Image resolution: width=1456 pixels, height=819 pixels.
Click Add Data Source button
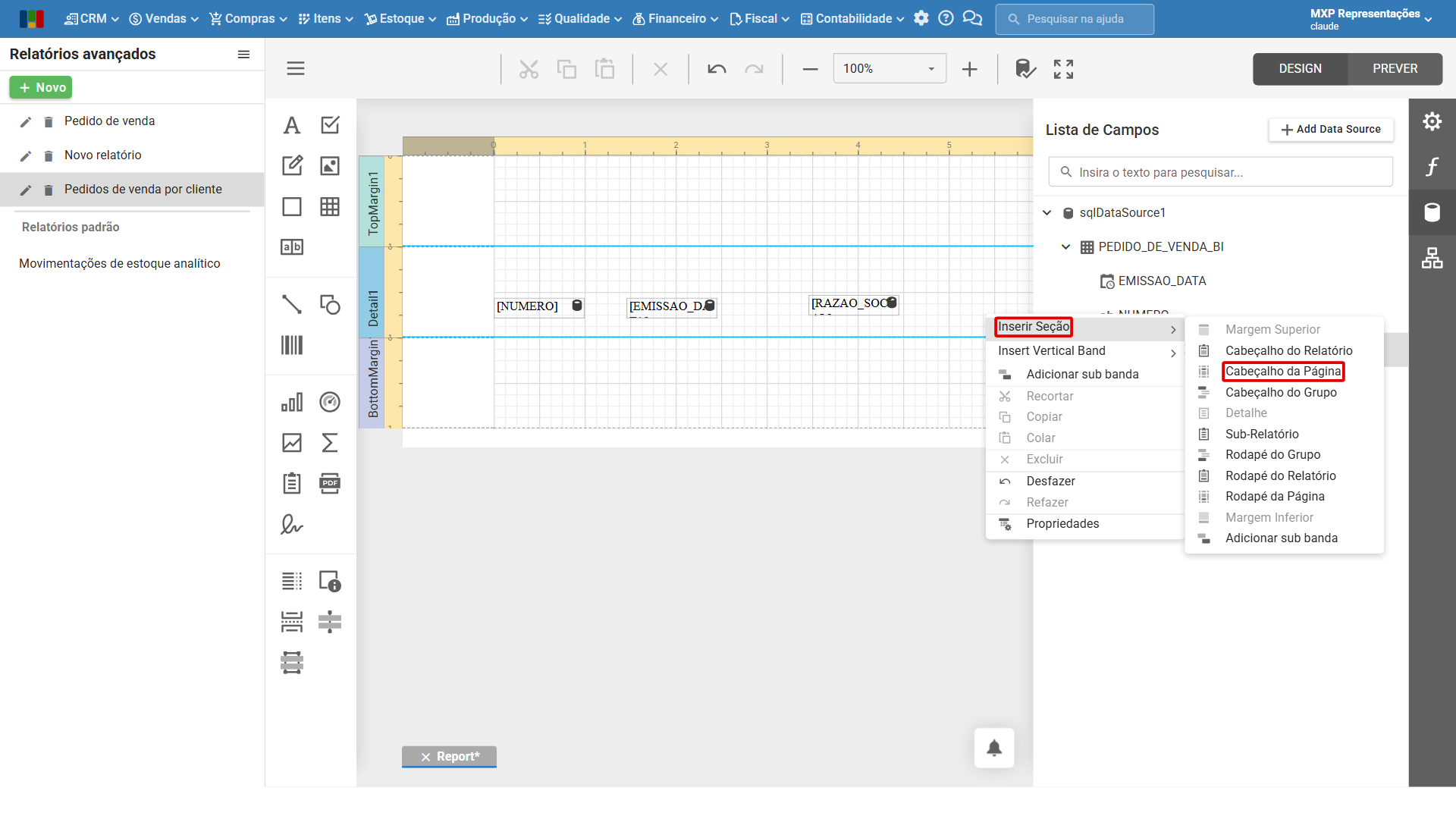pos(1331,130)
